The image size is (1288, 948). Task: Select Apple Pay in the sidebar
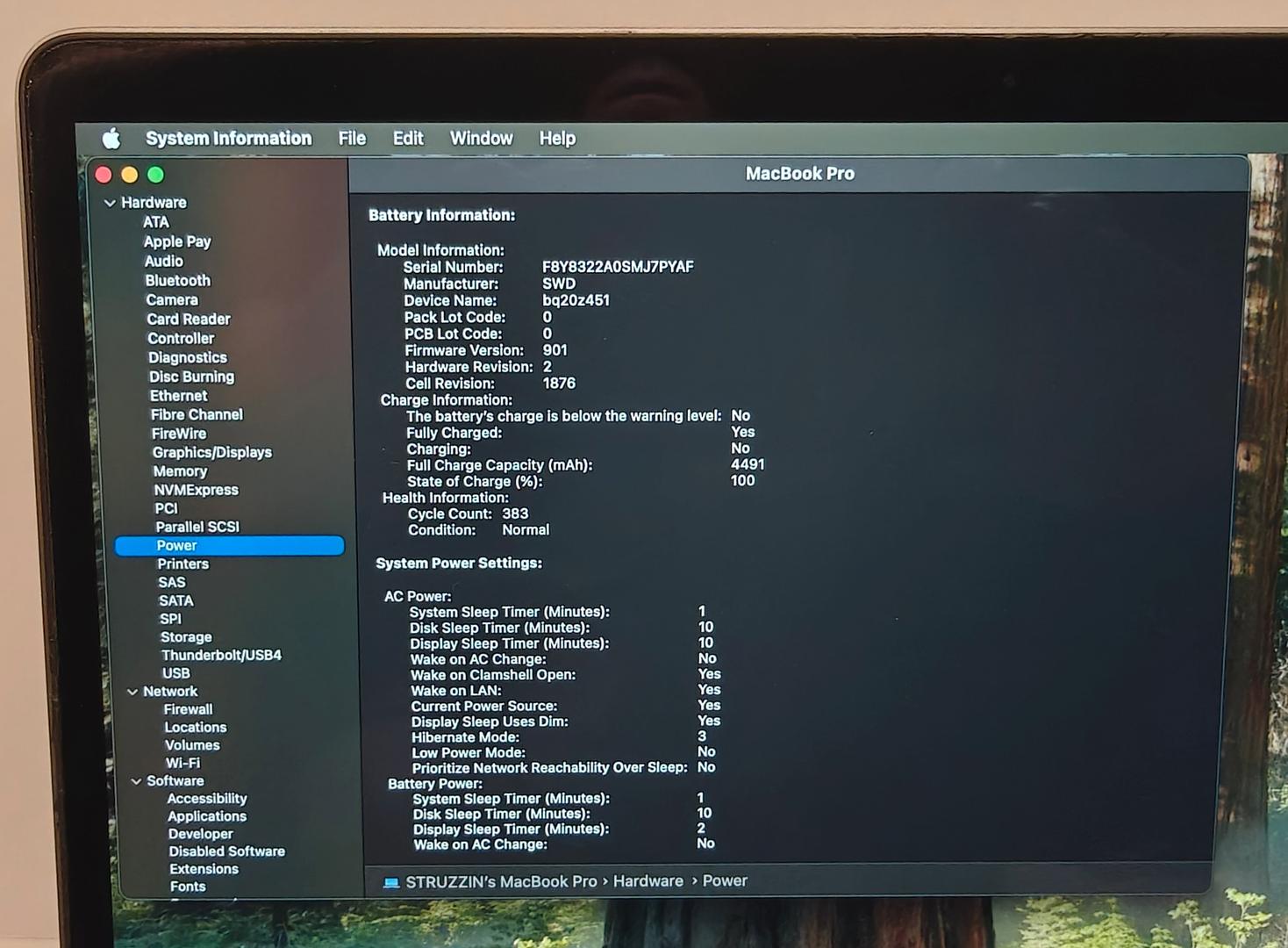tap(177, 241)
